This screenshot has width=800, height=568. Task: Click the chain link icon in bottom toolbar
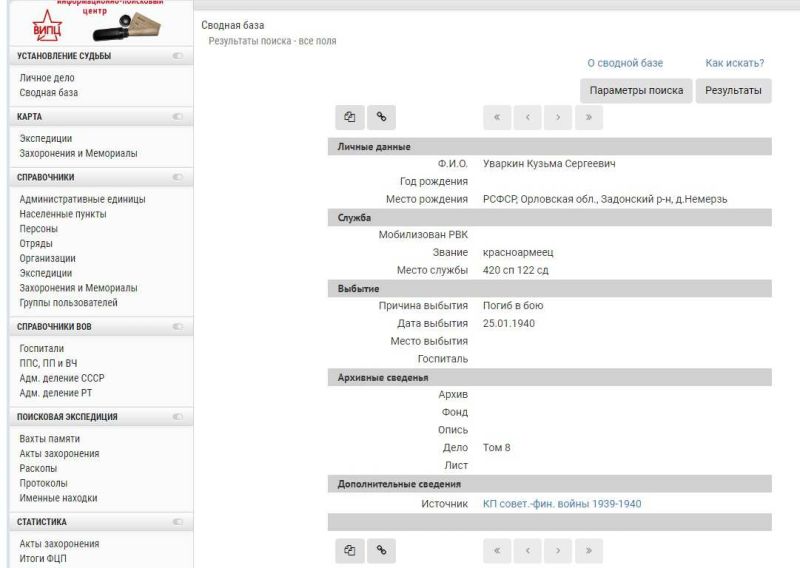tap(381, 549)
